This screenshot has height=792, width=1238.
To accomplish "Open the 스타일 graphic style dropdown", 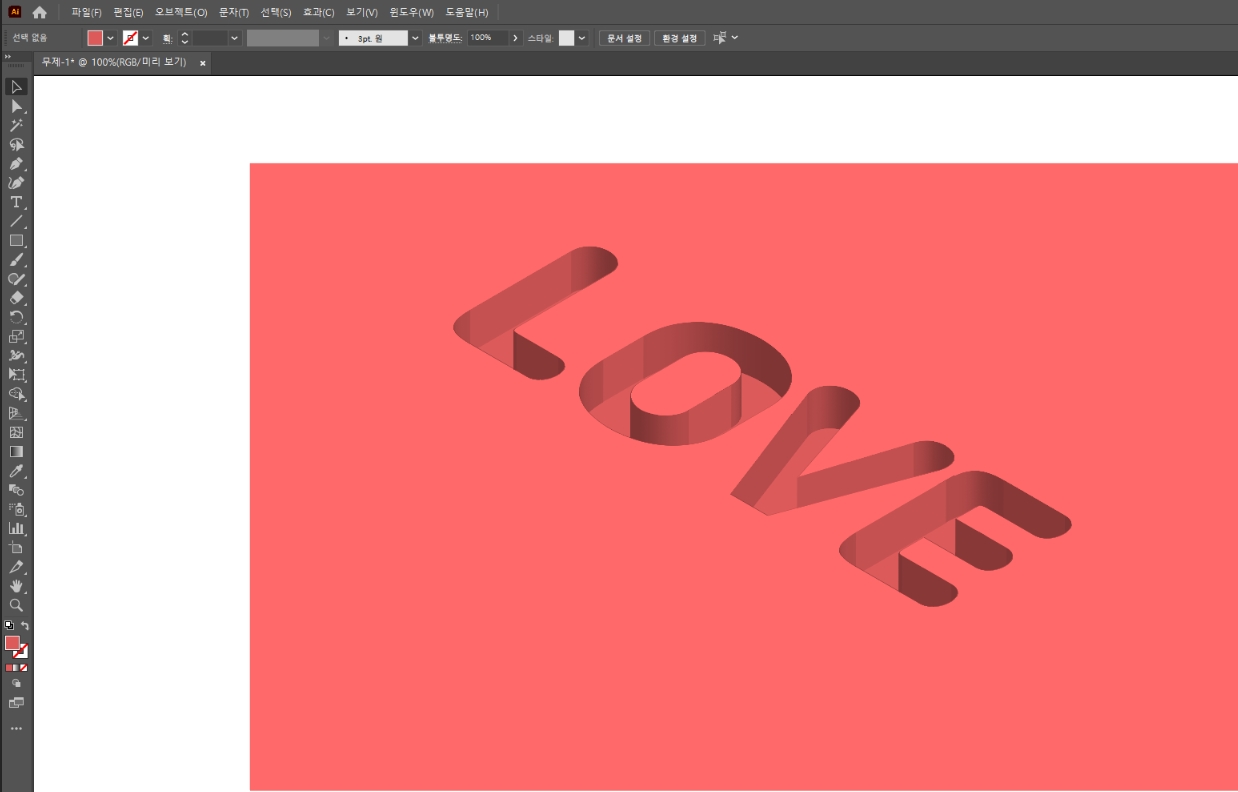I will pos(582,38).
